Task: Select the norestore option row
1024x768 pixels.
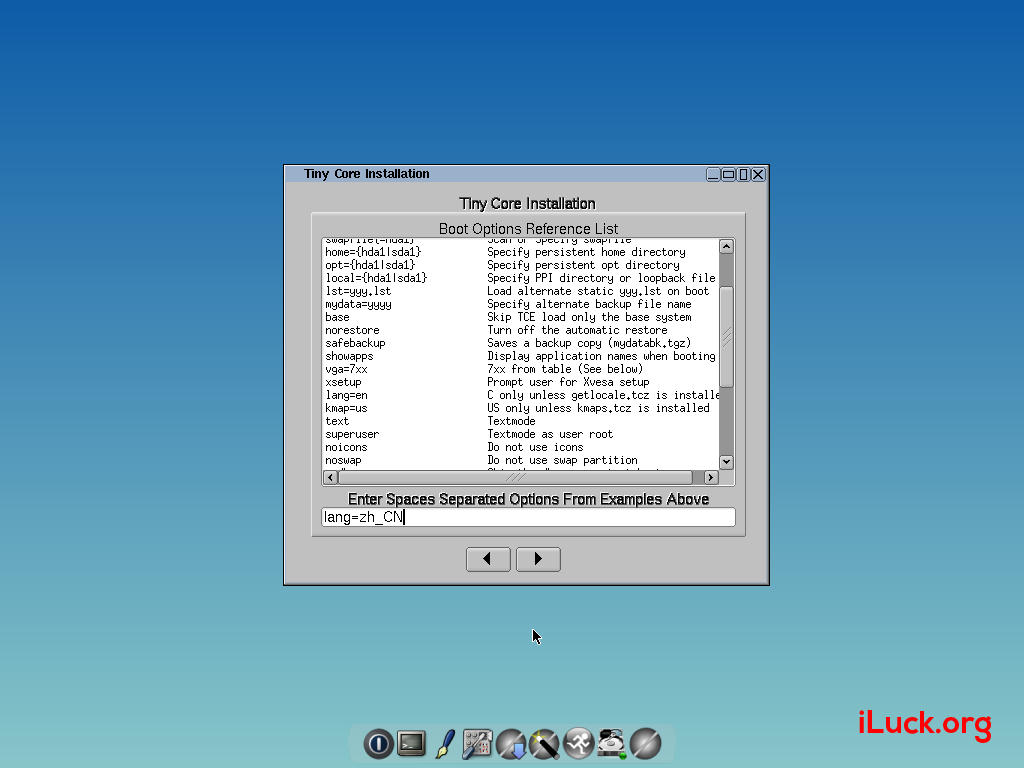Action: point(520,330)
